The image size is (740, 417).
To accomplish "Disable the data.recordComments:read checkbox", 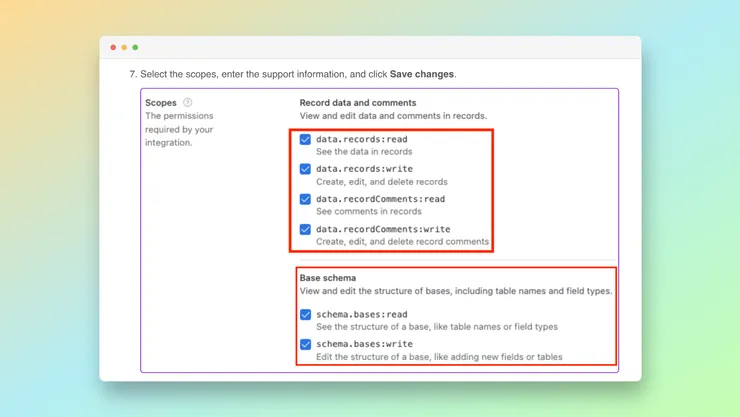I will [x=305, y=199].
